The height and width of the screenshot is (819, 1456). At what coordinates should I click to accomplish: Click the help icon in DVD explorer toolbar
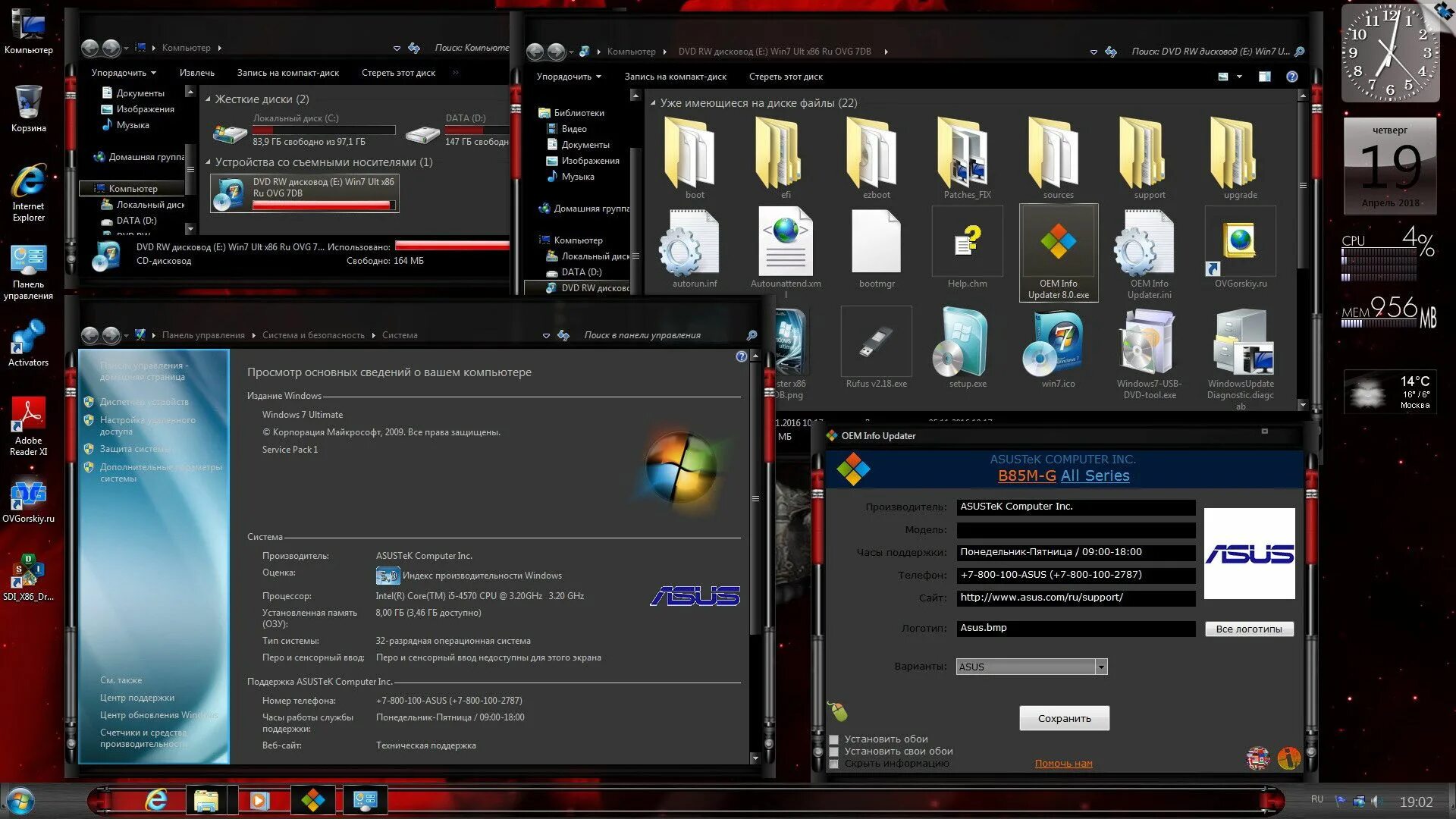click(x=1292, y=77)
